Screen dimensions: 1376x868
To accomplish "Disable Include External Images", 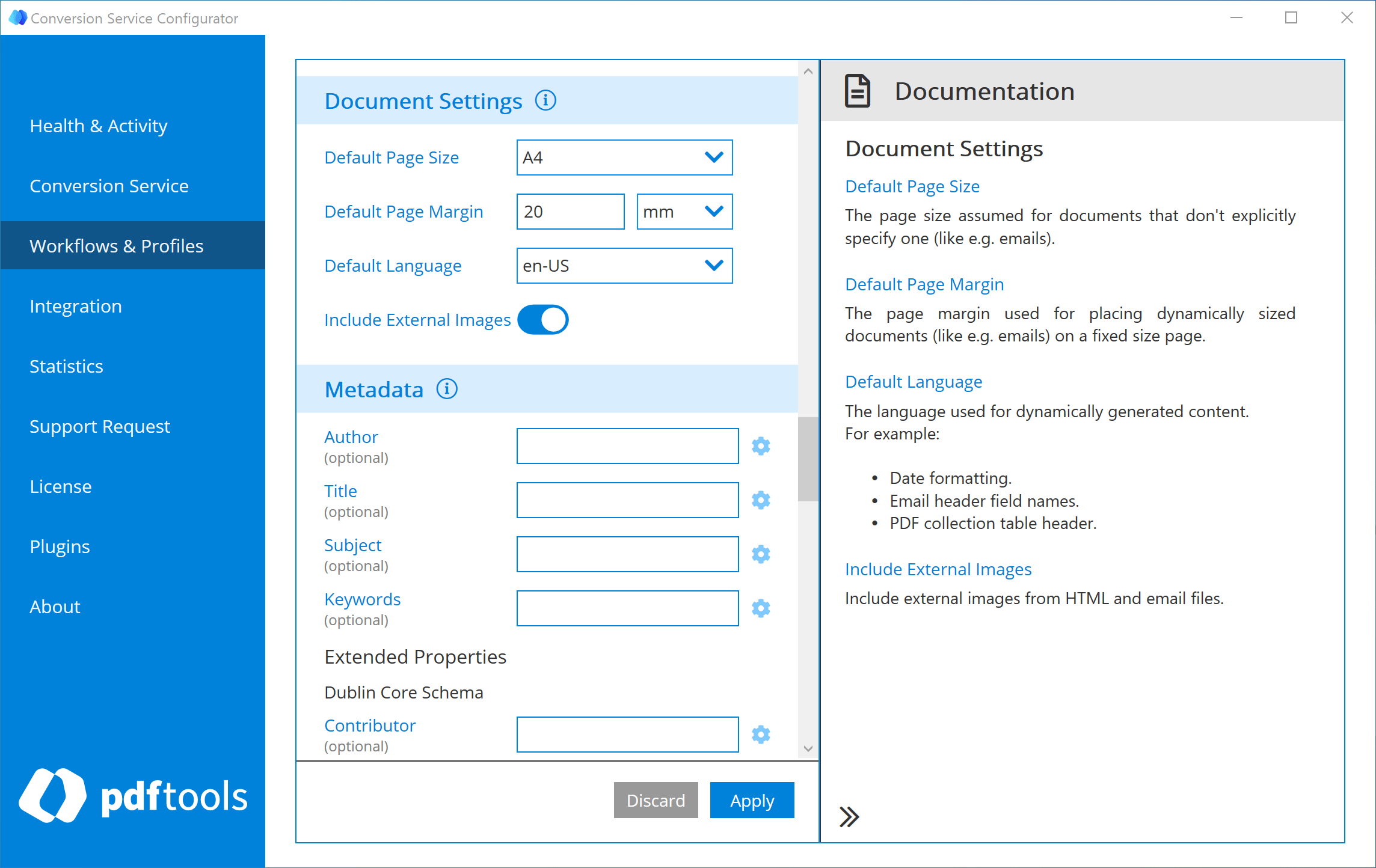I will (x=543, y=319).
